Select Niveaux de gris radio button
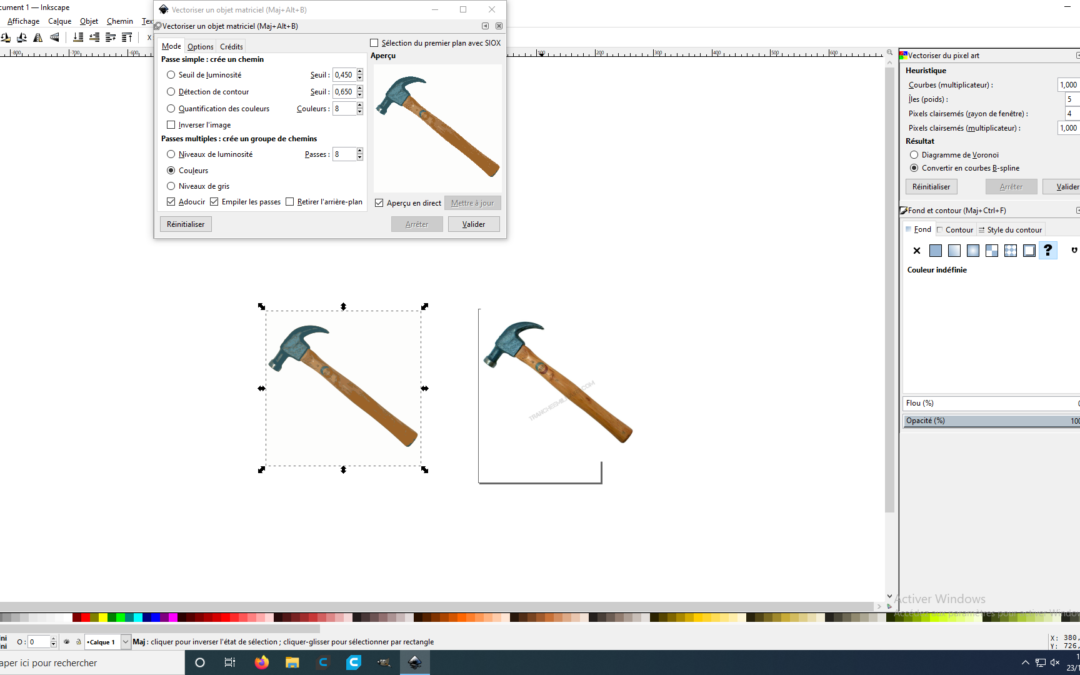 (171, 186)
